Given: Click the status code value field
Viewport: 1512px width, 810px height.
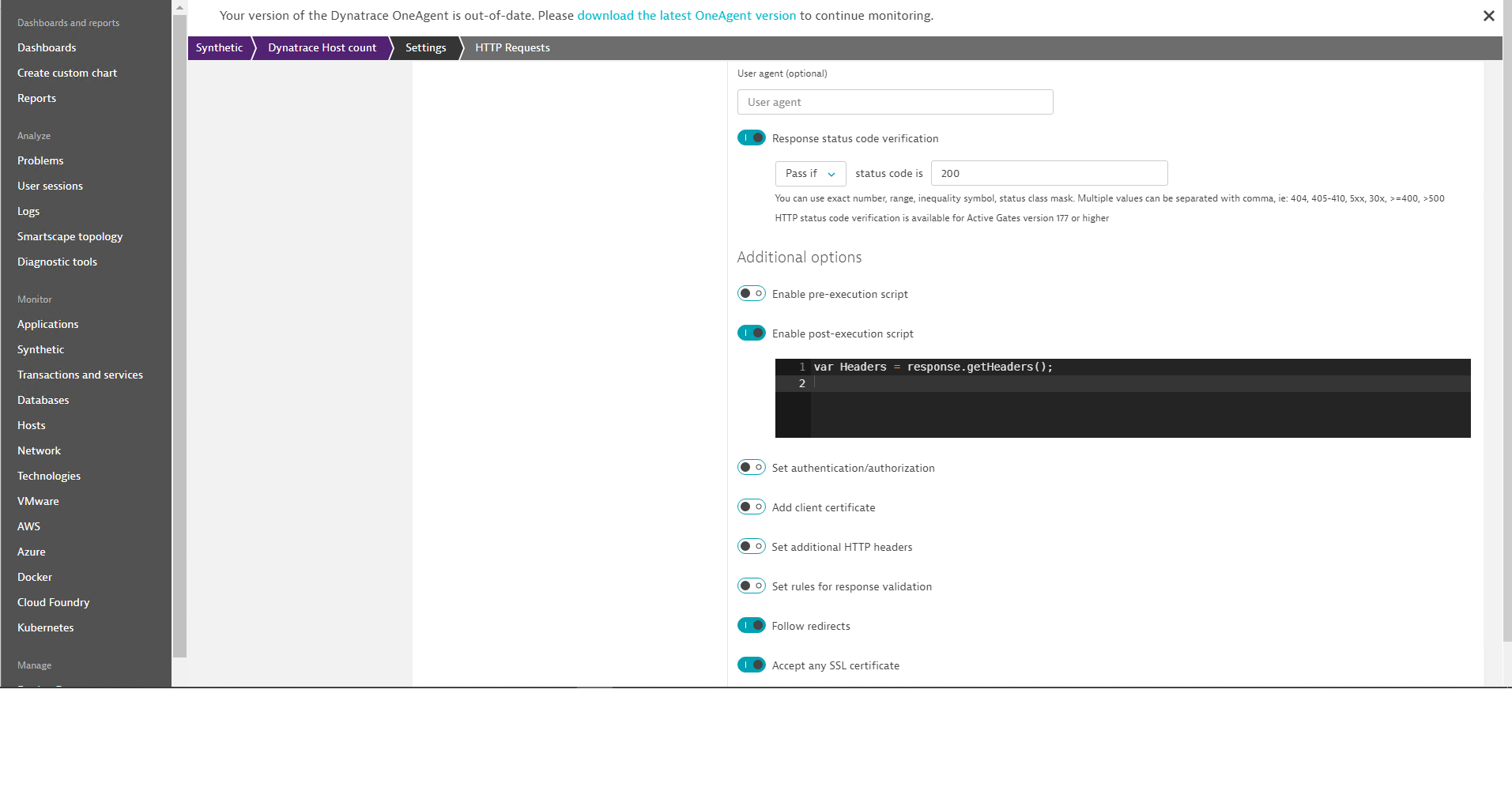Looking at the screenshot, I should click(1049, 174).
